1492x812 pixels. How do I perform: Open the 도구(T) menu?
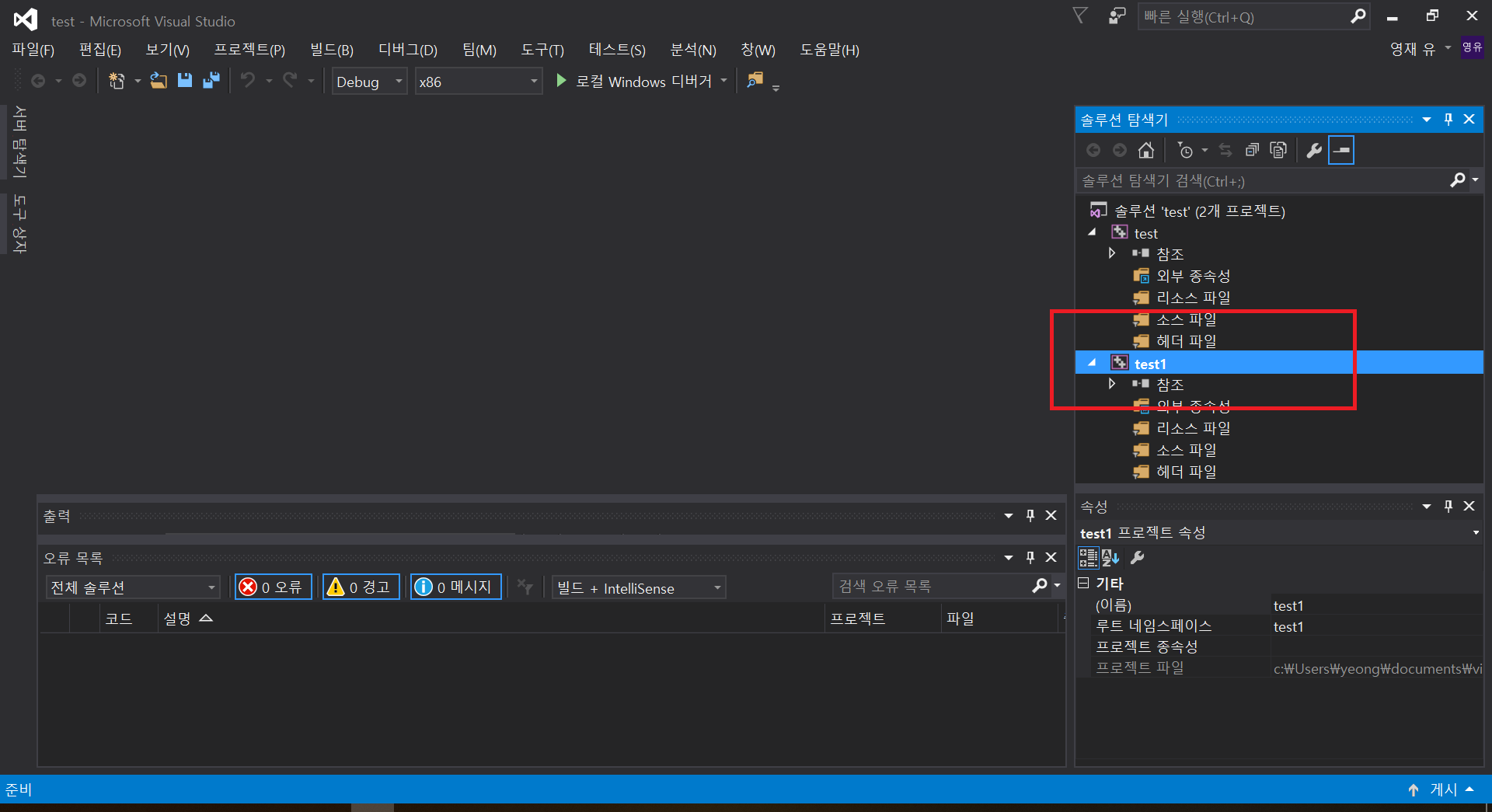point(542,50)
